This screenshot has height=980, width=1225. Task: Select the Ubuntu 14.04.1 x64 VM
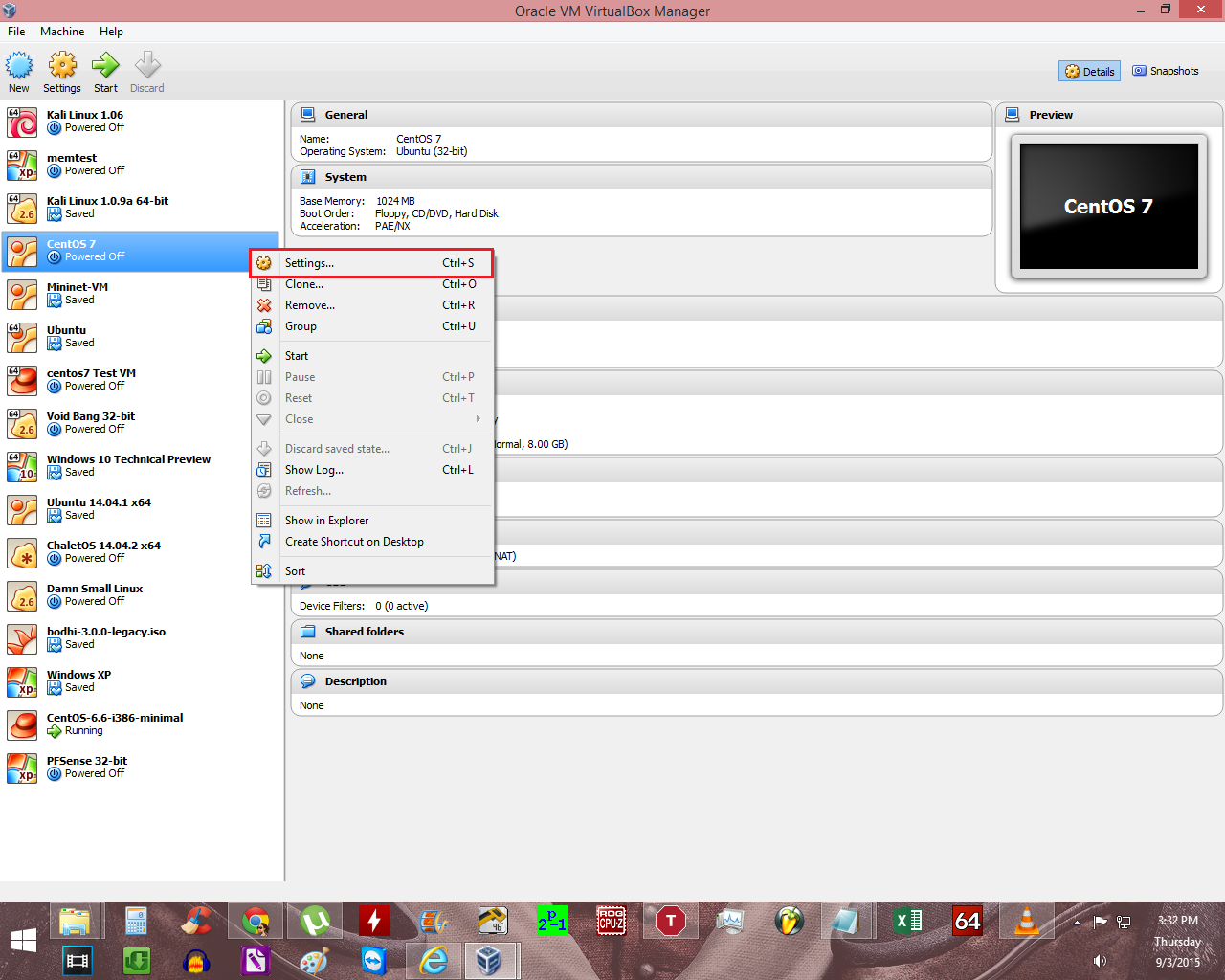coord(142,509)
